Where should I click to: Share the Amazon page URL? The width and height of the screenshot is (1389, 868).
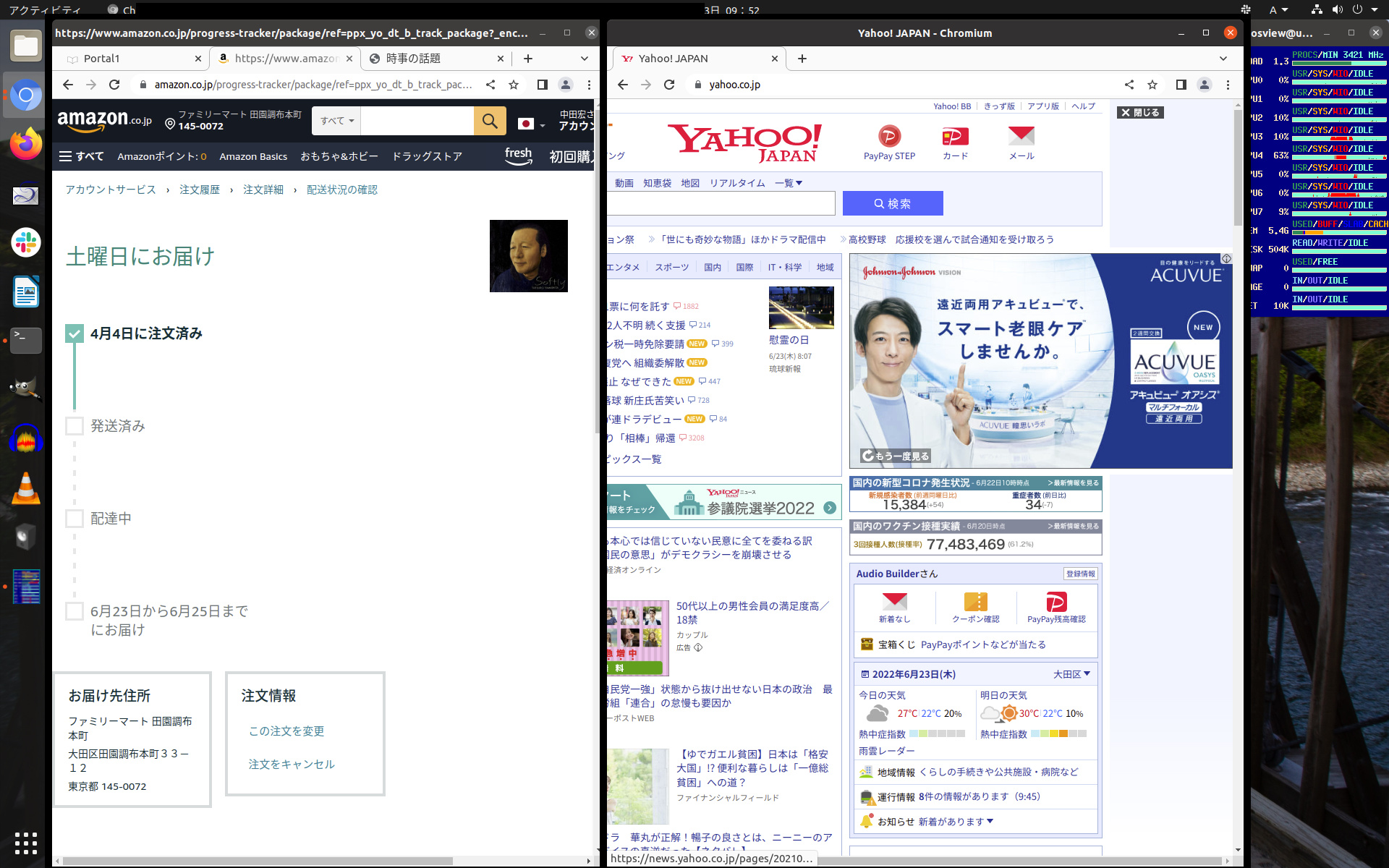click(x=490, y=85)
